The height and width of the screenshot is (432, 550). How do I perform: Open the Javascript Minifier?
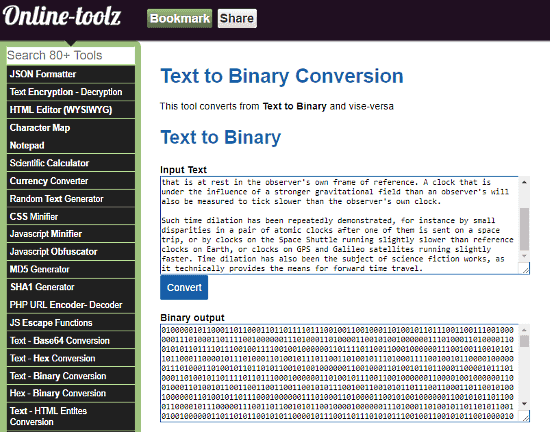tap(71, 234)
